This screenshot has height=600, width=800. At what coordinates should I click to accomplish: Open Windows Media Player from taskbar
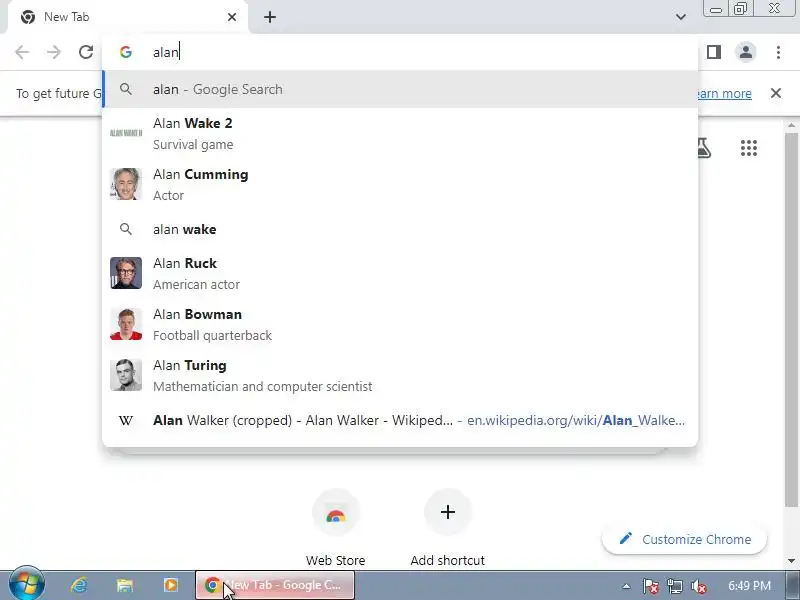pyautogui.click(x=170, y=585)
